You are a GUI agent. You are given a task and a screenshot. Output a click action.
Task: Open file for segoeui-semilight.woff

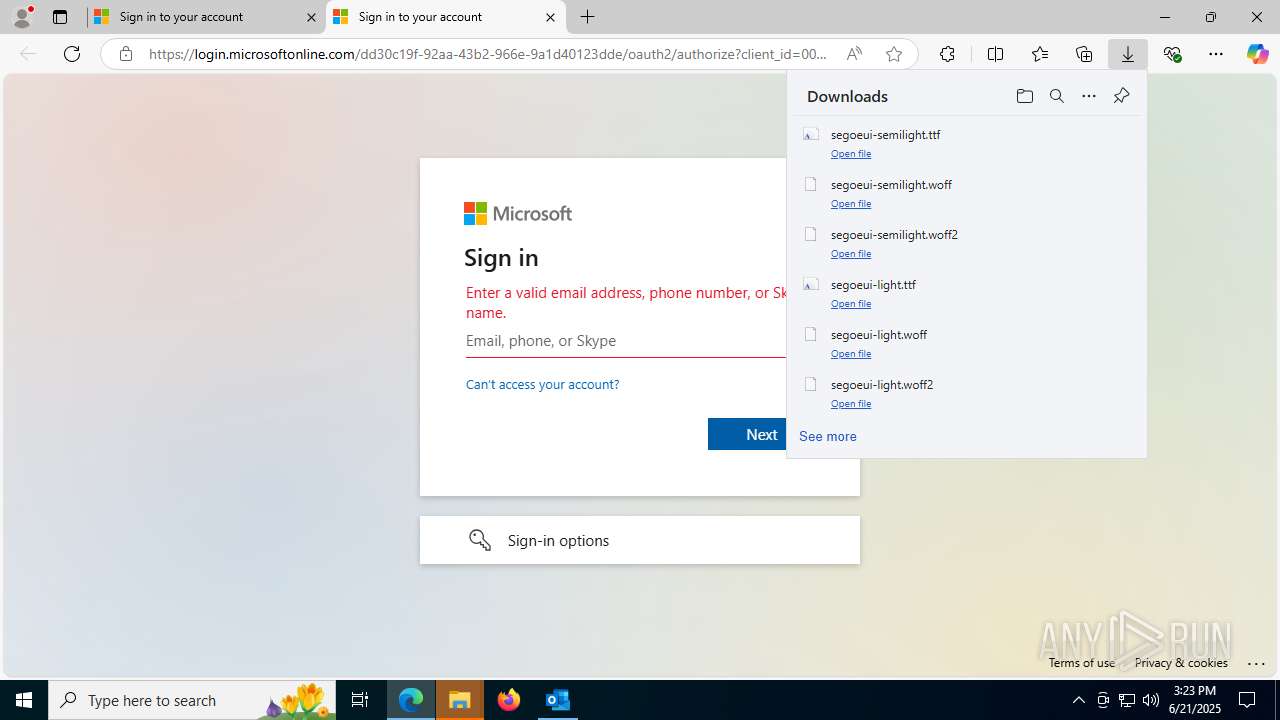click(851, 204)
